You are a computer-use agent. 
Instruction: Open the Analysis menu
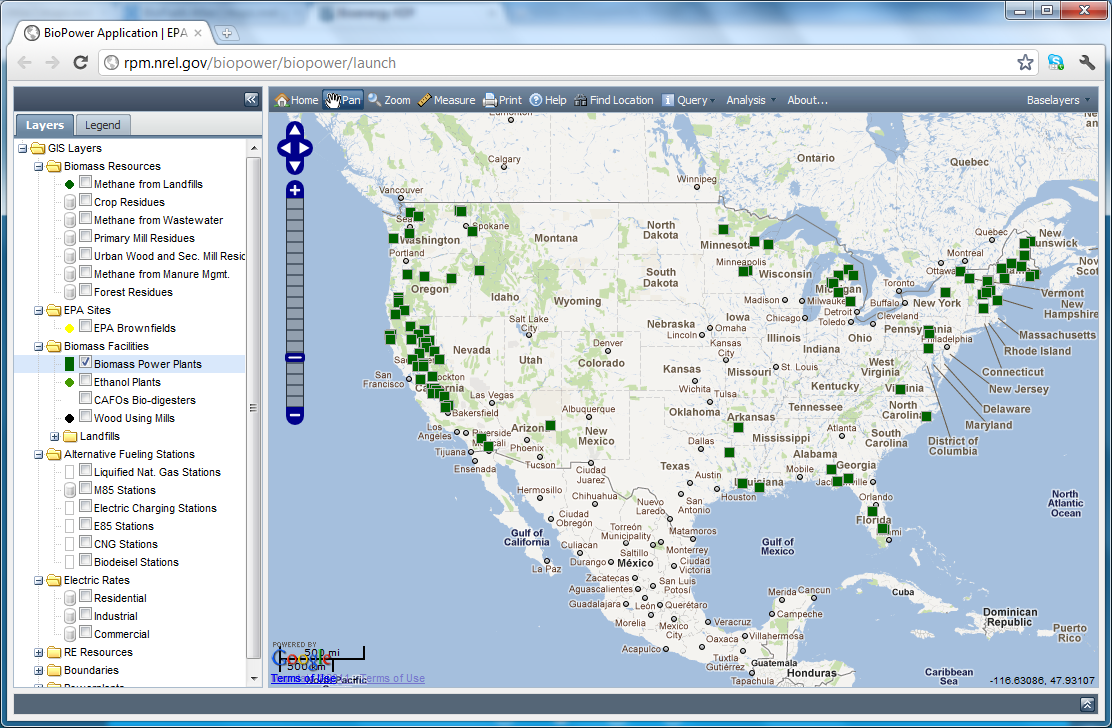751,100
